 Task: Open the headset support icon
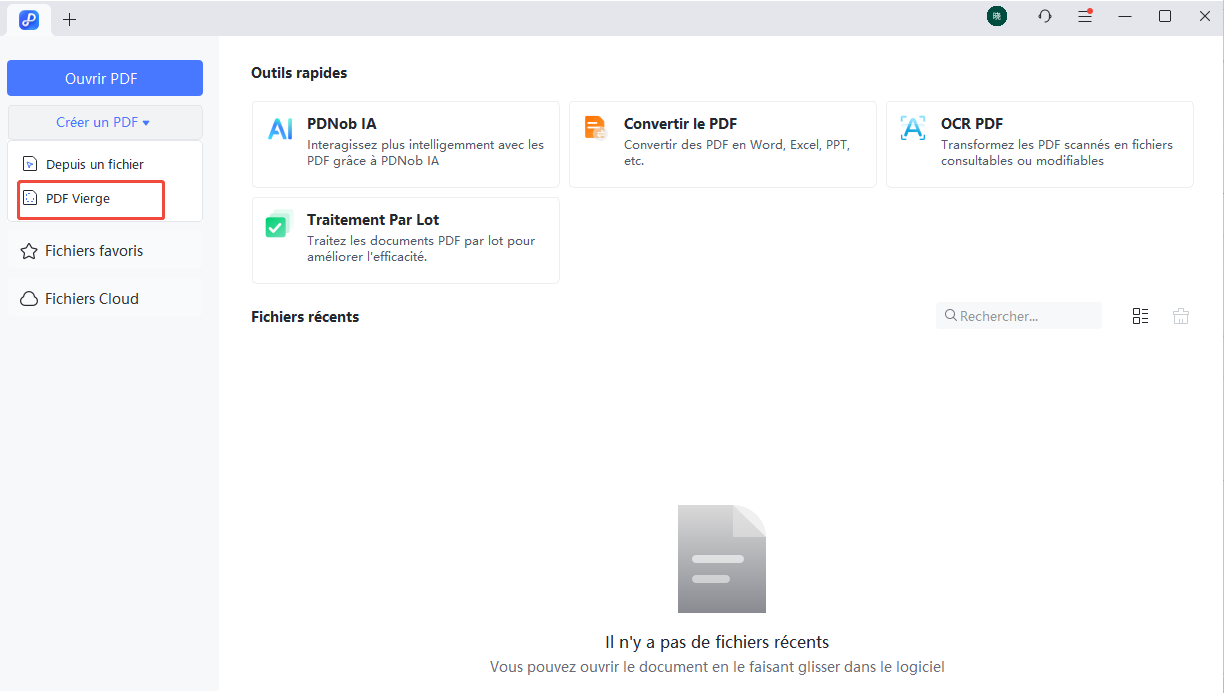[x=1044, y=16]
